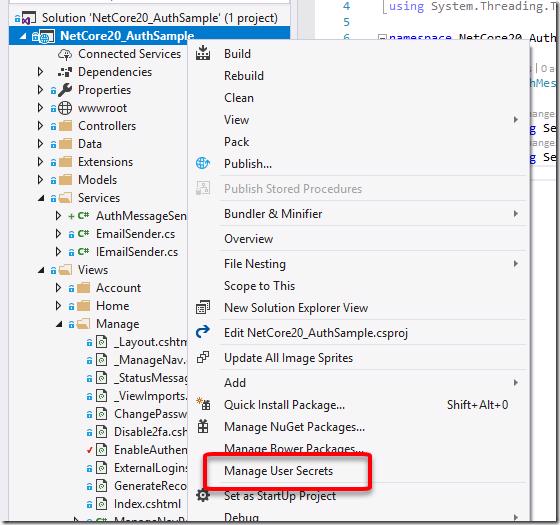The image size is (560, 525).
Task: Select the GenerateRecoveryCodes view file
Action: tap(150, 486)
